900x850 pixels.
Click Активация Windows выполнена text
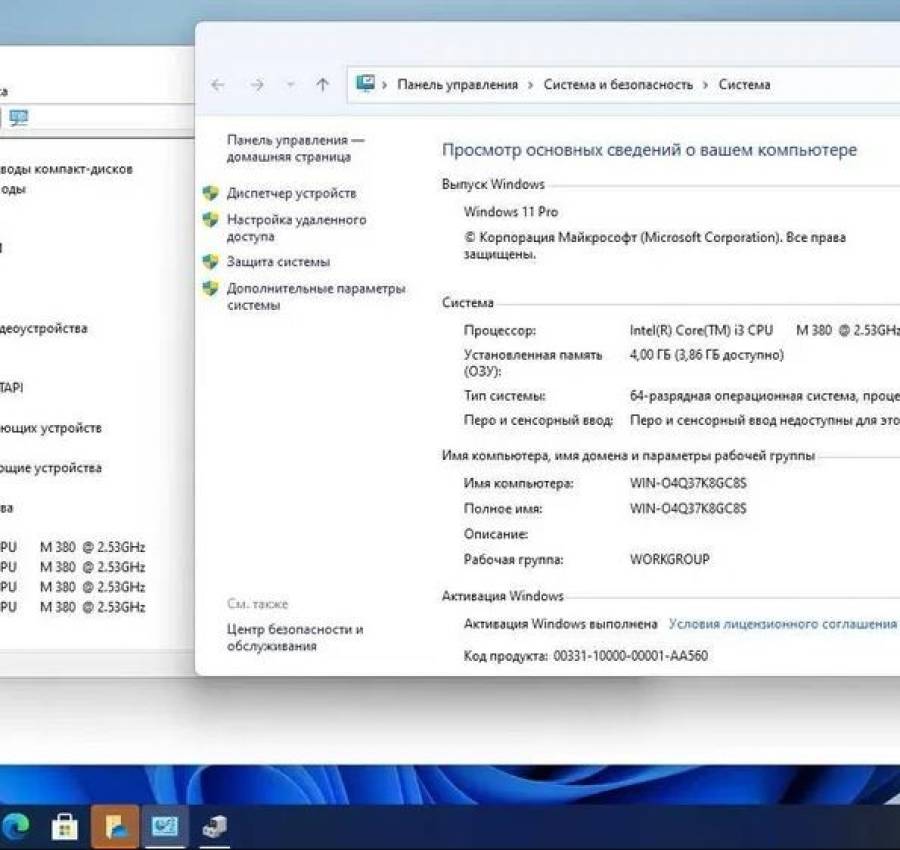(560, 624)
